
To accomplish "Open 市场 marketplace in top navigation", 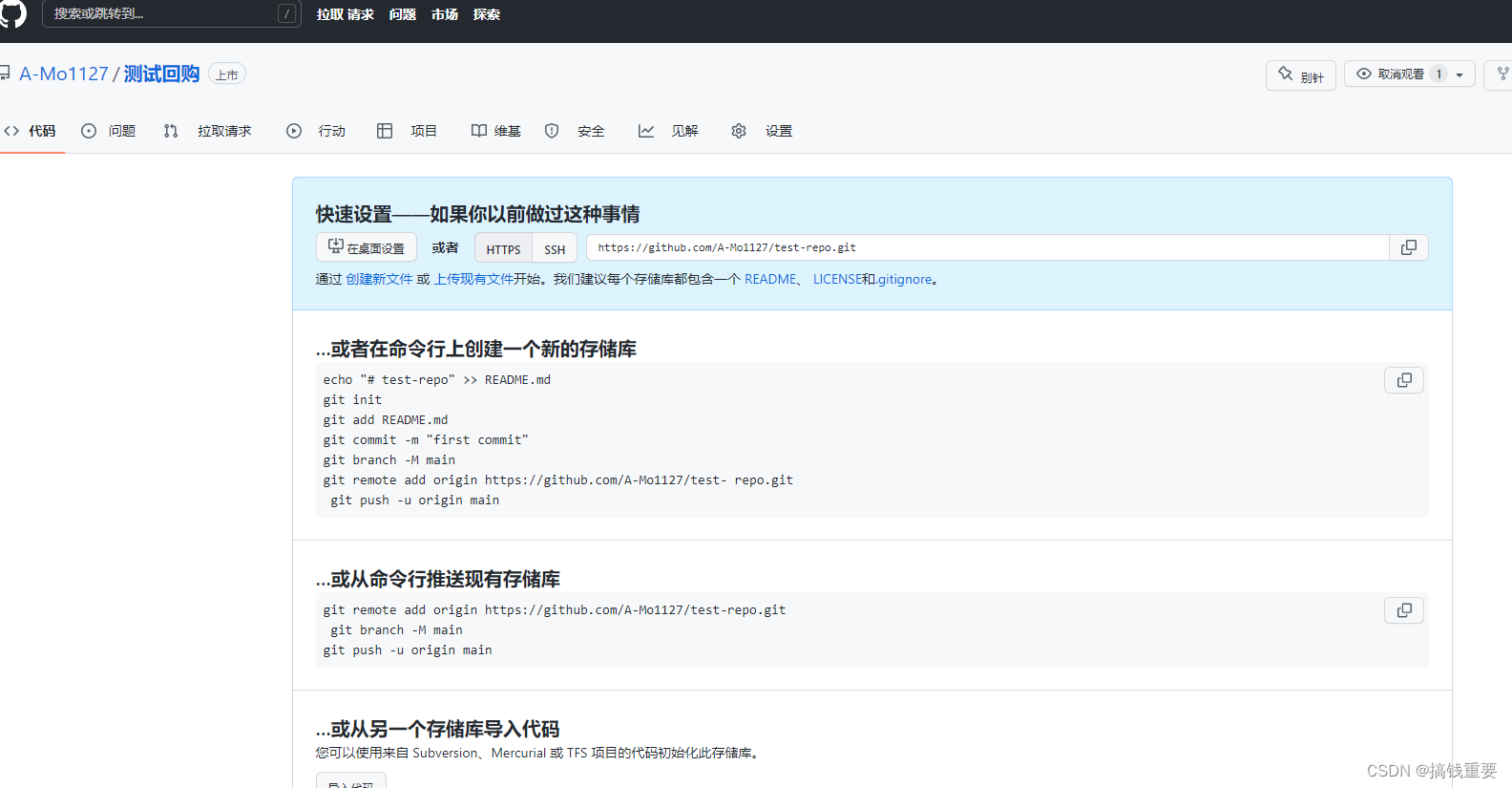I will point(445,14).
